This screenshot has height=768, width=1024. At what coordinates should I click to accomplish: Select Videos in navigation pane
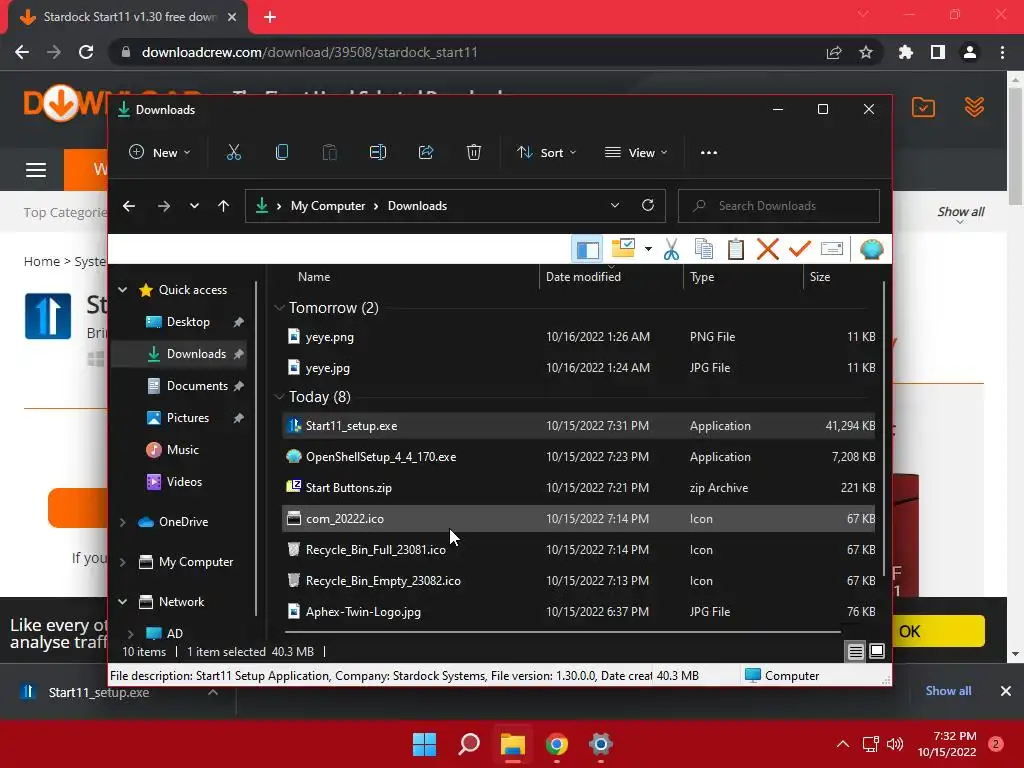184,482
